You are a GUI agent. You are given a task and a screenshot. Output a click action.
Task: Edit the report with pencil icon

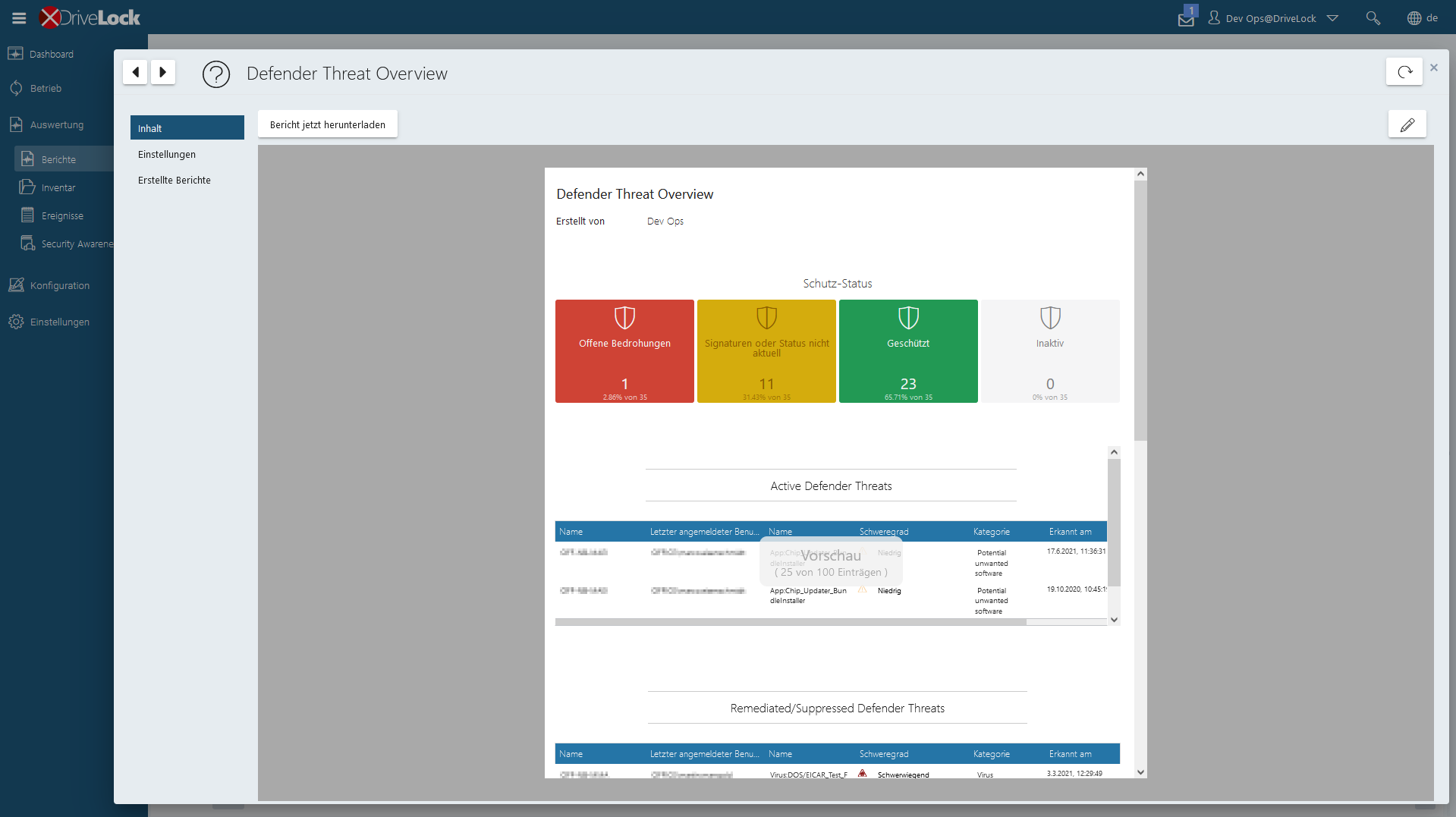tap(1407, 124)
